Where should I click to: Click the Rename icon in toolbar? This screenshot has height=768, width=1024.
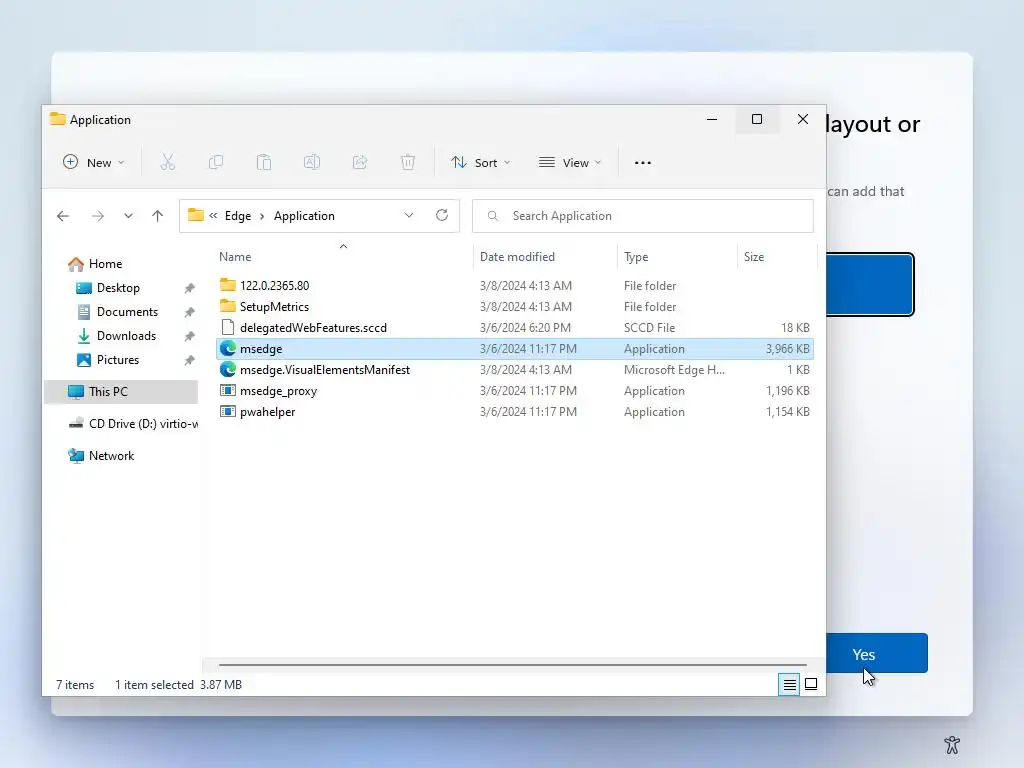(312, 162)
